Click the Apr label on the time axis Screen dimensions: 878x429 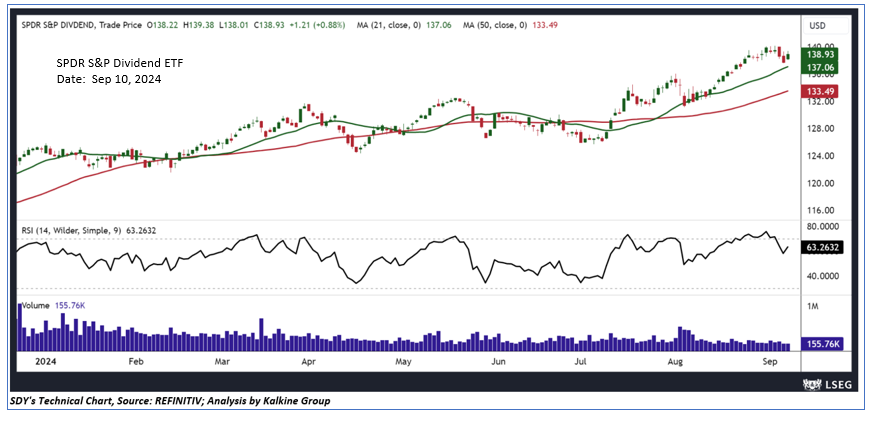[x=310, y=362]
